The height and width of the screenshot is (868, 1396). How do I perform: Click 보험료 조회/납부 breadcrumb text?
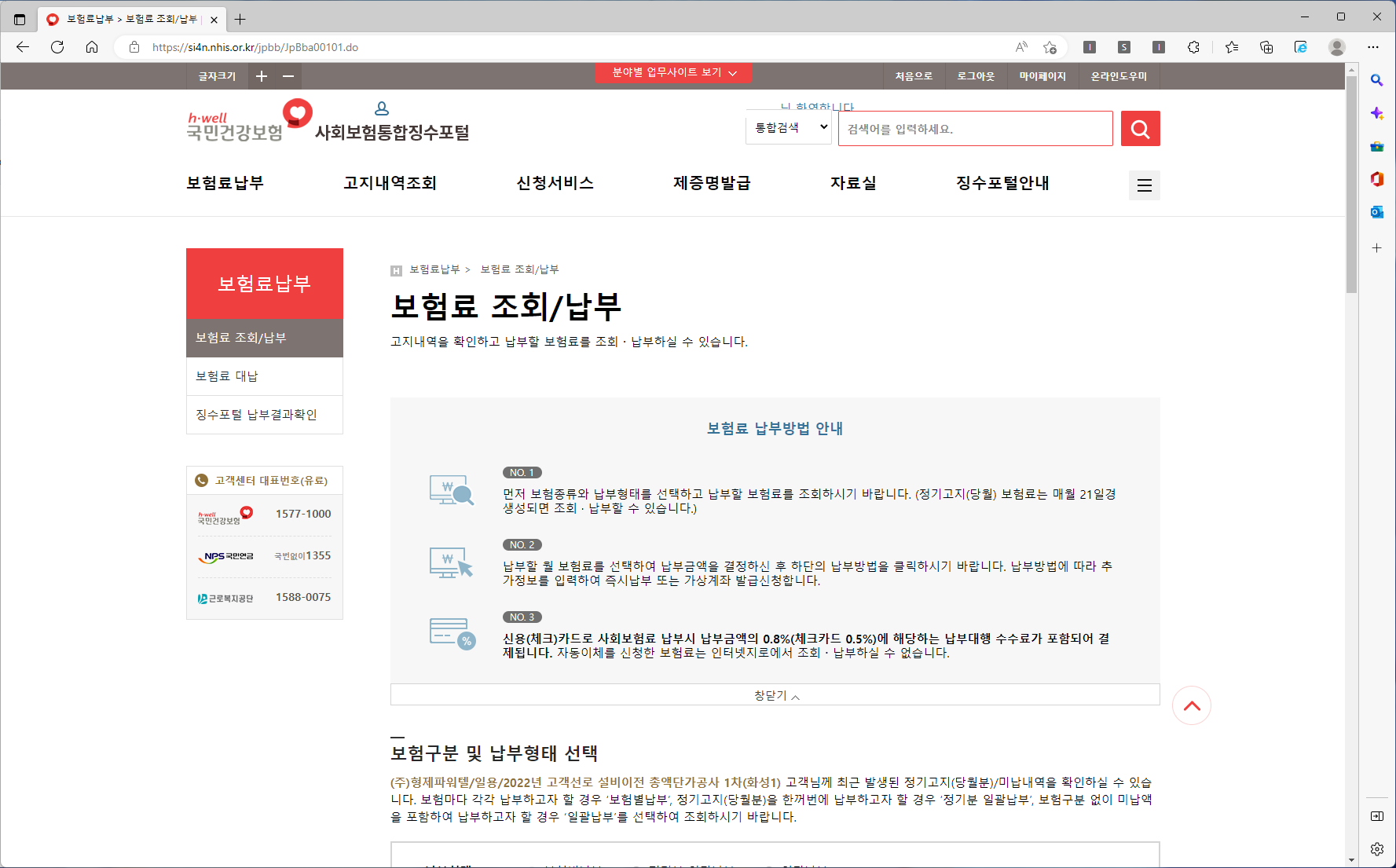tap(519, 269)
